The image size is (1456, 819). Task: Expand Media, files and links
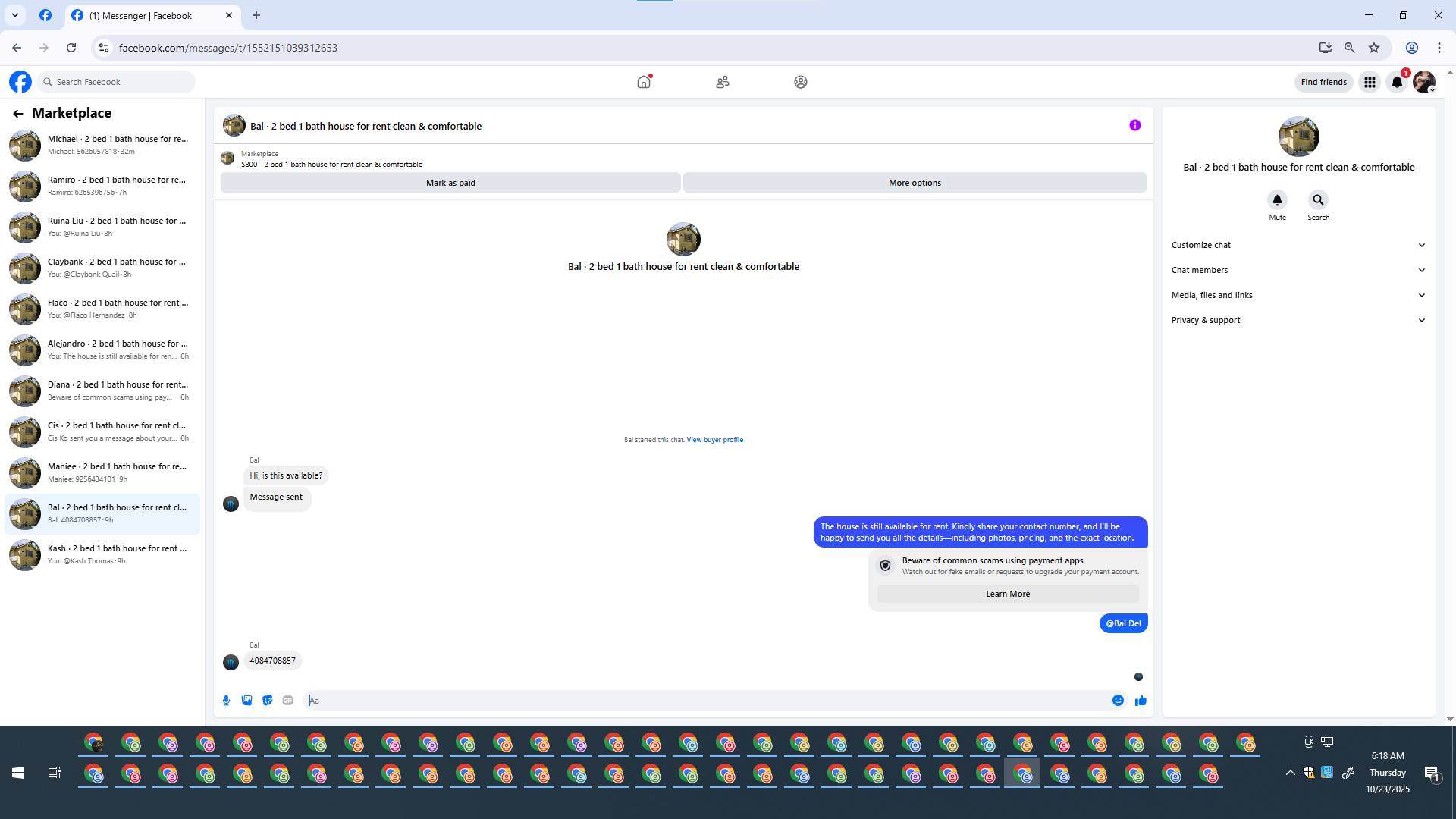tap(1298, 295)
